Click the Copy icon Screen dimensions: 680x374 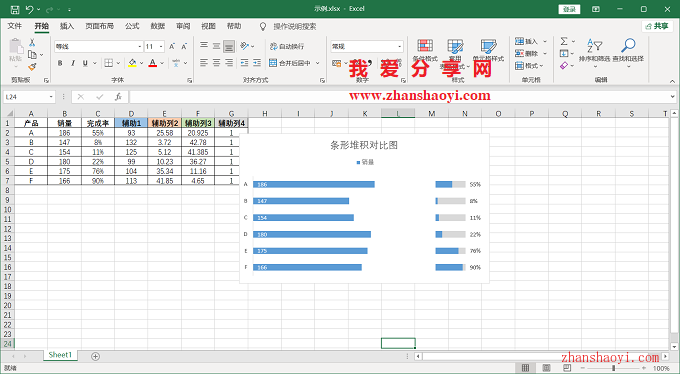(x=32, y=54)
